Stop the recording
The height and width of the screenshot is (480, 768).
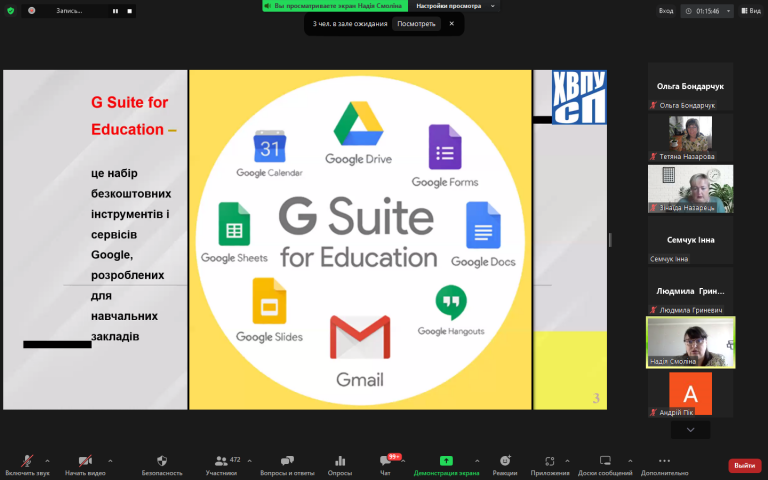129,11
